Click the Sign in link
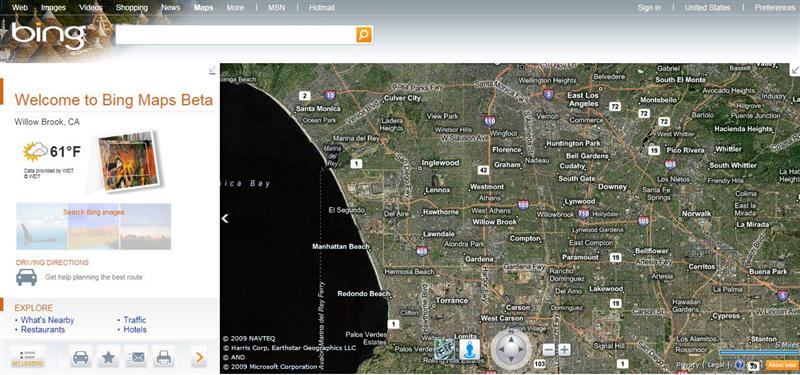Viewport: 800px width, 375px height. tap(649, 8)
